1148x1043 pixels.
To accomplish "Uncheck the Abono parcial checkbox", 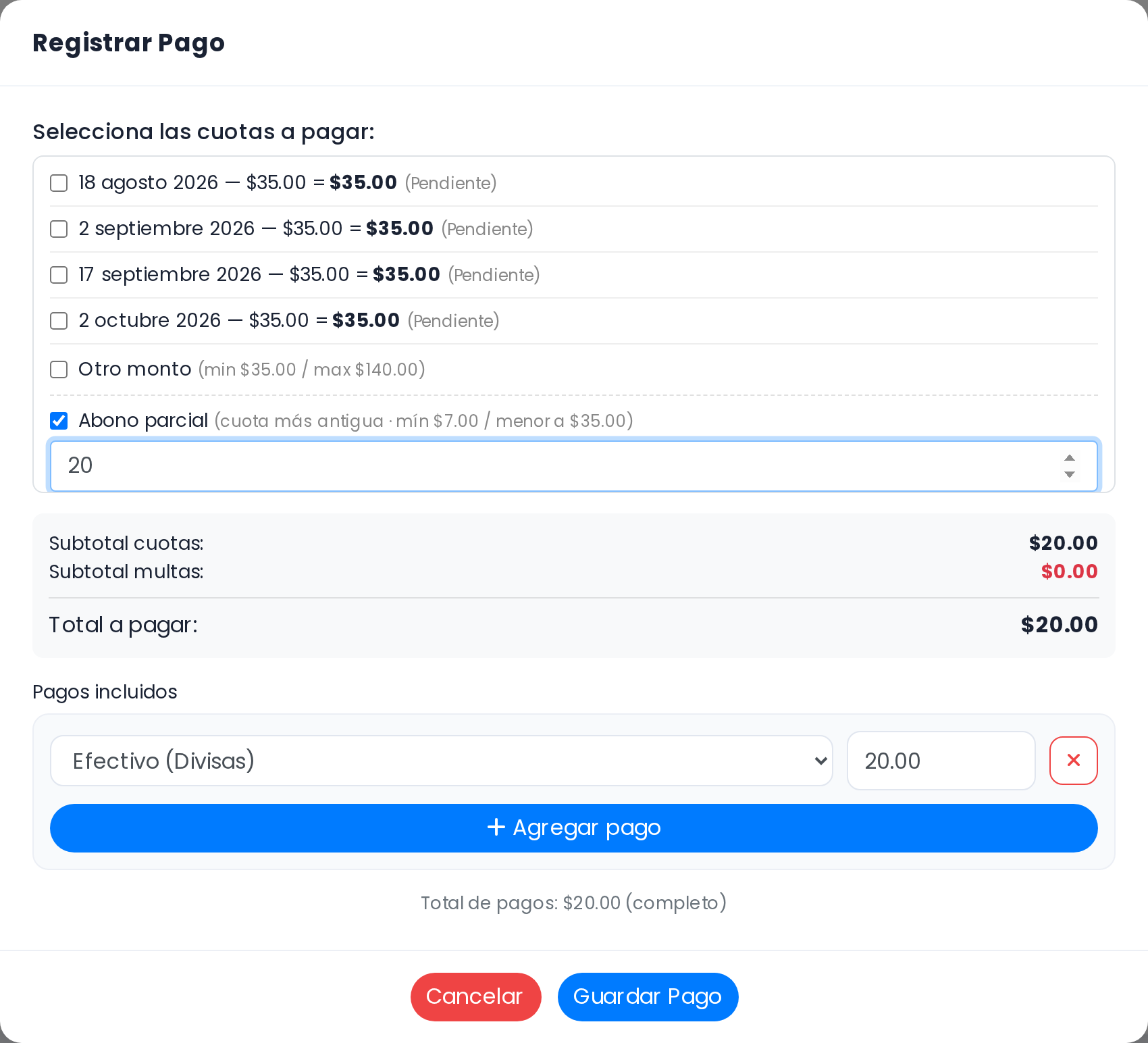I will pos(59,421).
